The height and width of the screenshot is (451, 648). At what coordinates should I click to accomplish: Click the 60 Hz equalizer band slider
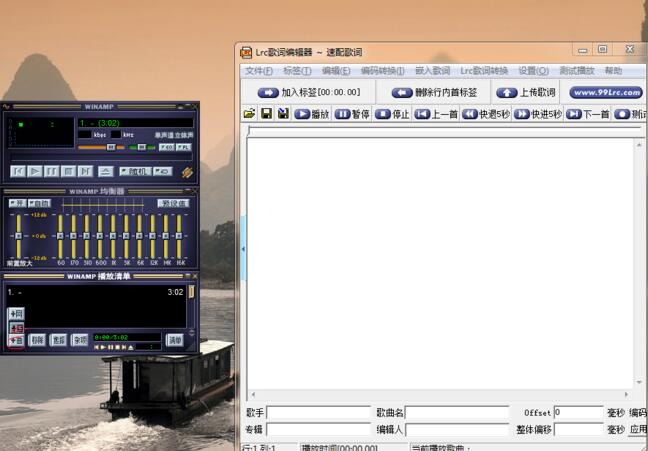coord(62,238)
